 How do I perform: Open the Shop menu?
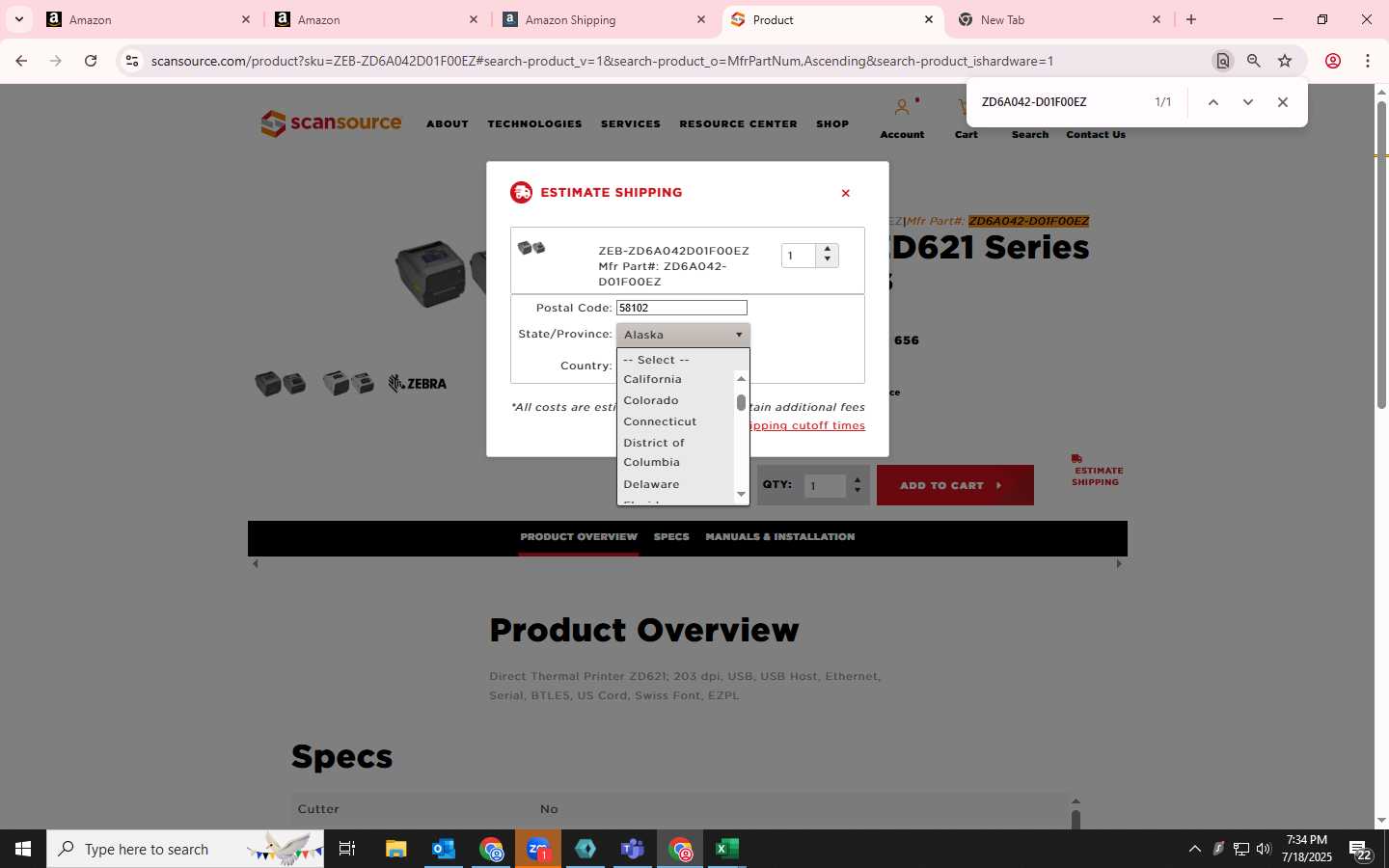point(832,123)
